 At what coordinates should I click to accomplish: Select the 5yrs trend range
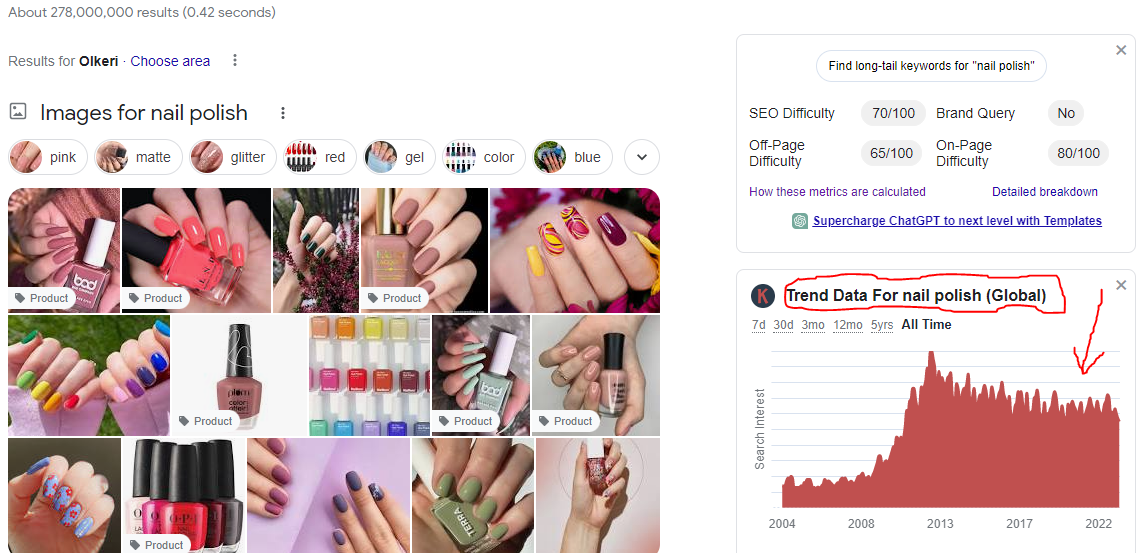[882, 325]
